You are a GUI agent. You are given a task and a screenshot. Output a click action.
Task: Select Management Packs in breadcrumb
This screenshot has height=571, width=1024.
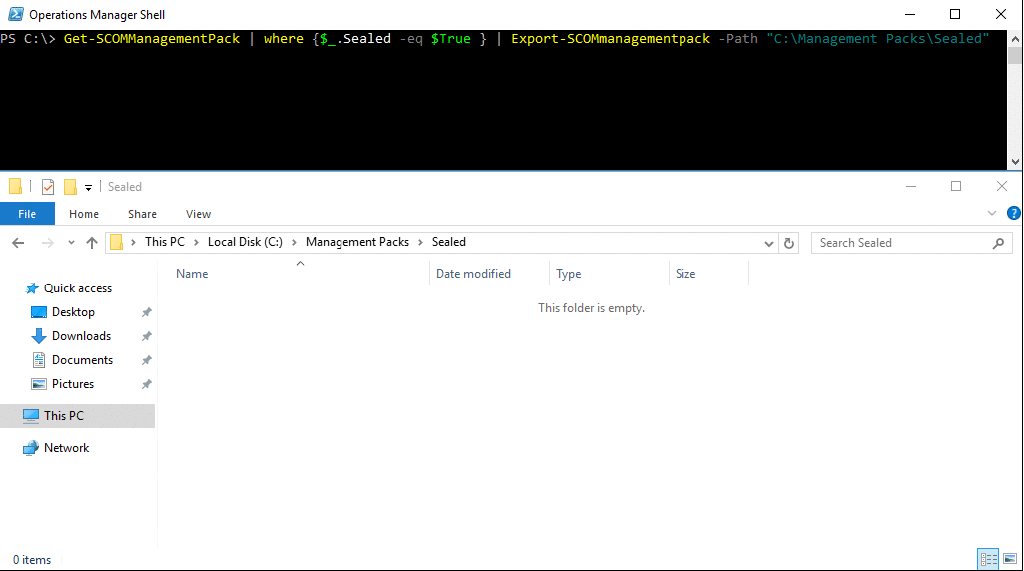[357, 242]
